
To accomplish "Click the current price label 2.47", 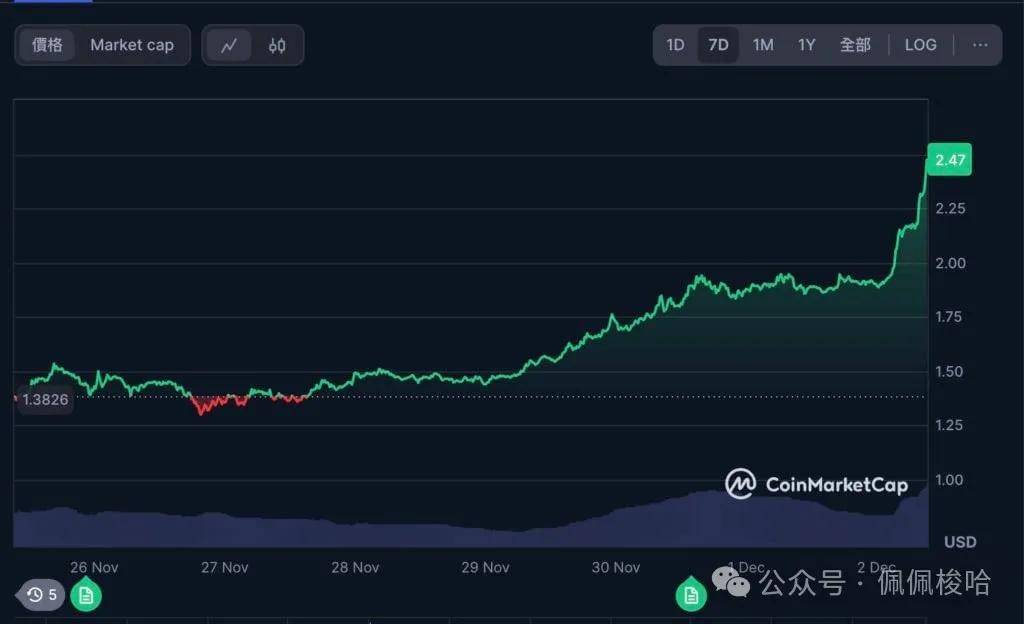I will 948,160.
